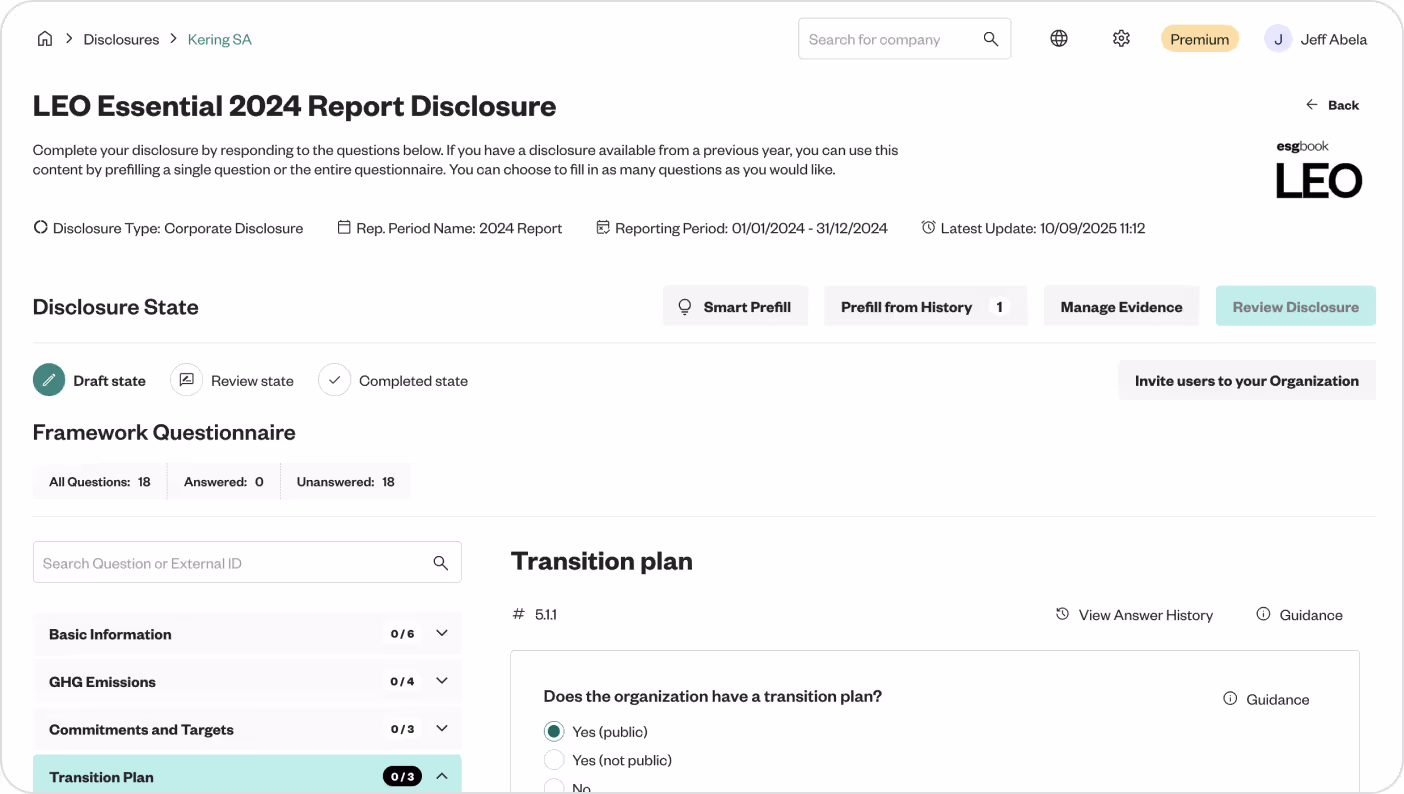
Task: Open the Basic Information section
Action: click(x=247, y=634)
